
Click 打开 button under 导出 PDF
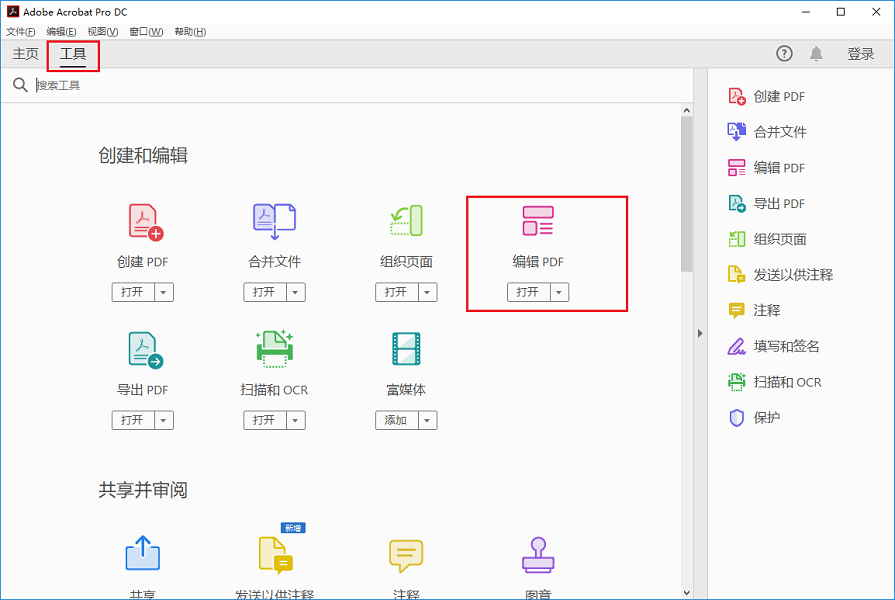click(133, 420)
